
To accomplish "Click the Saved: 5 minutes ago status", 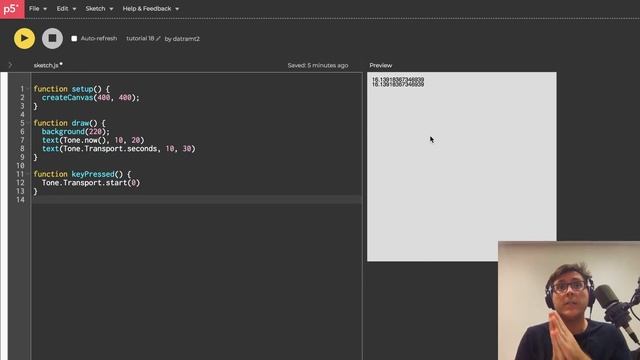I will (x=318, y=65).
